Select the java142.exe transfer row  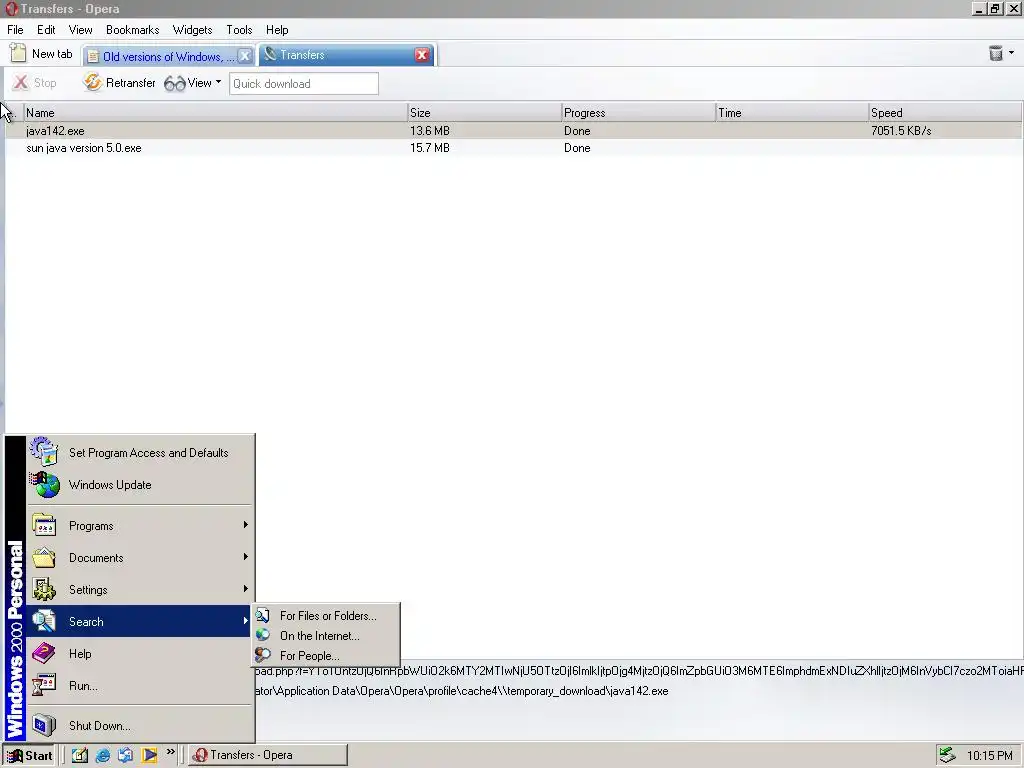513,131
